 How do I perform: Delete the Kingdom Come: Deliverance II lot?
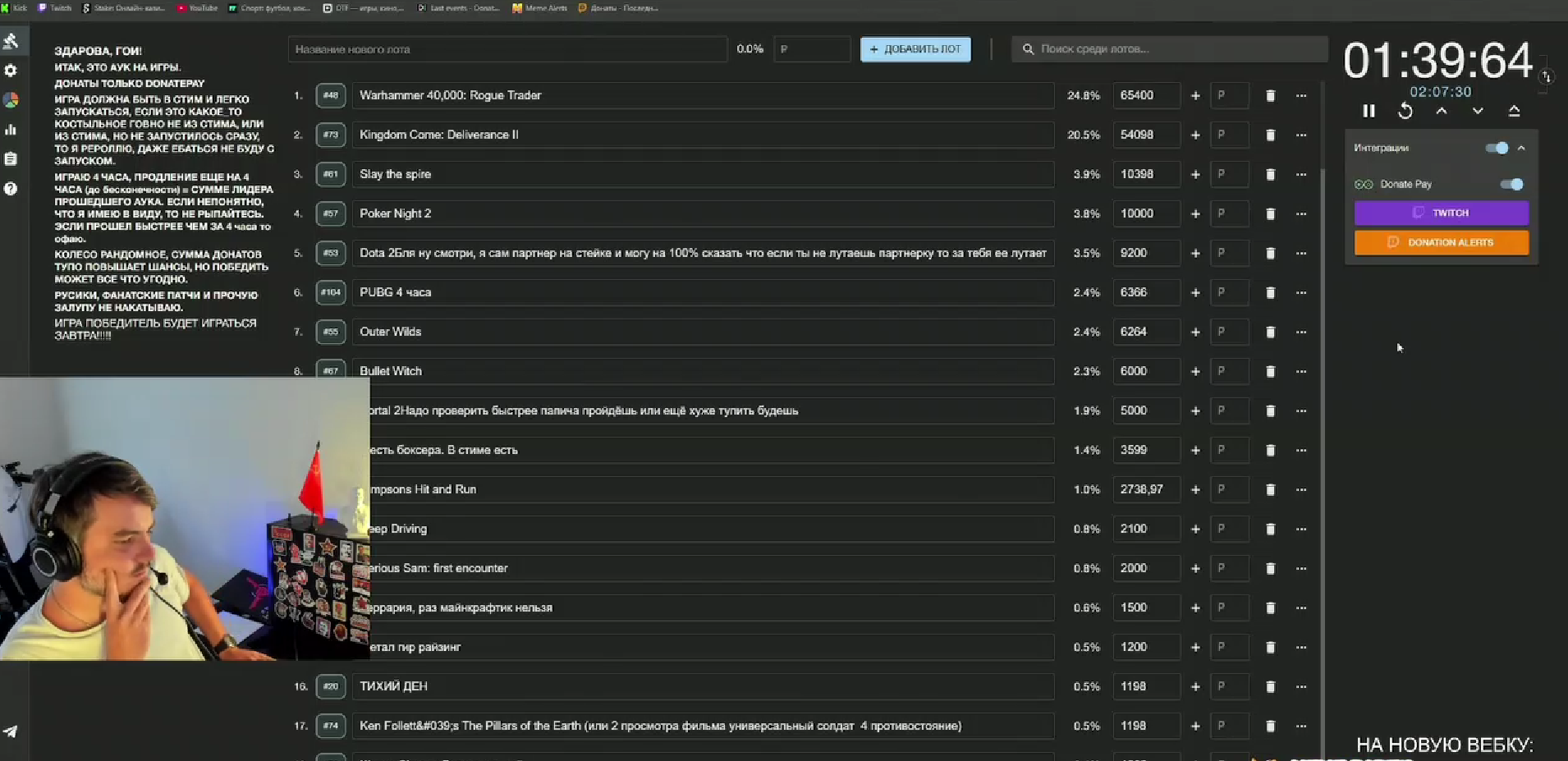click(1270, 135)
